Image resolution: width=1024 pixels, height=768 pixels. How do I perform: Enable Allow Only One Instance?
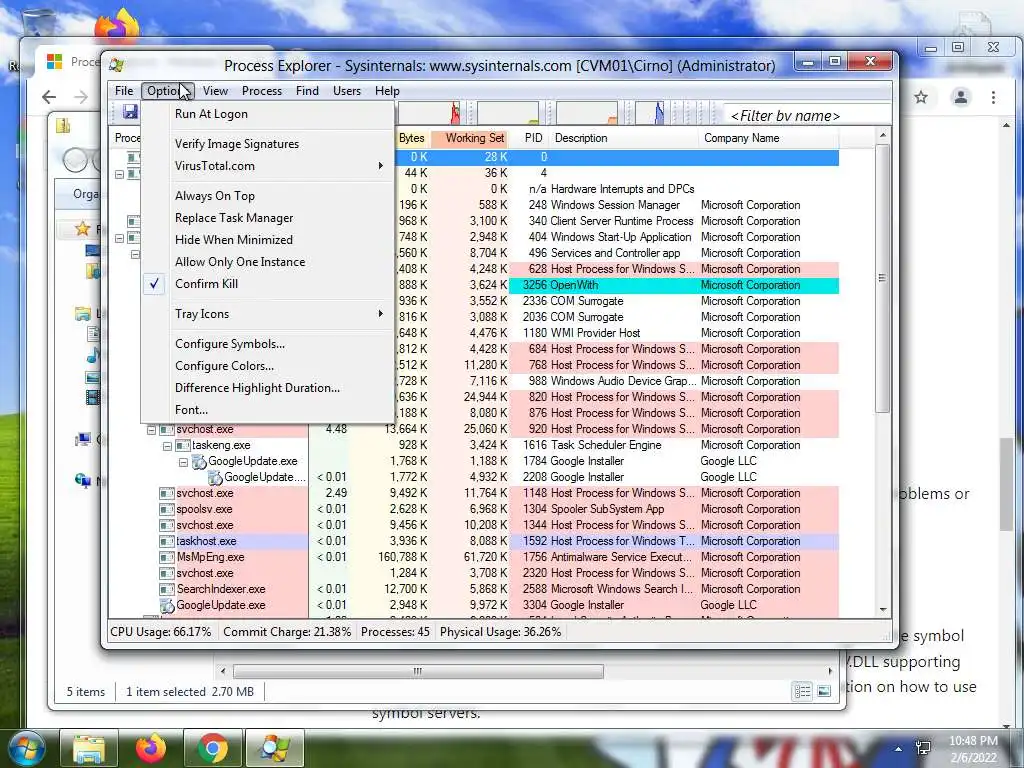pos(268,262)
